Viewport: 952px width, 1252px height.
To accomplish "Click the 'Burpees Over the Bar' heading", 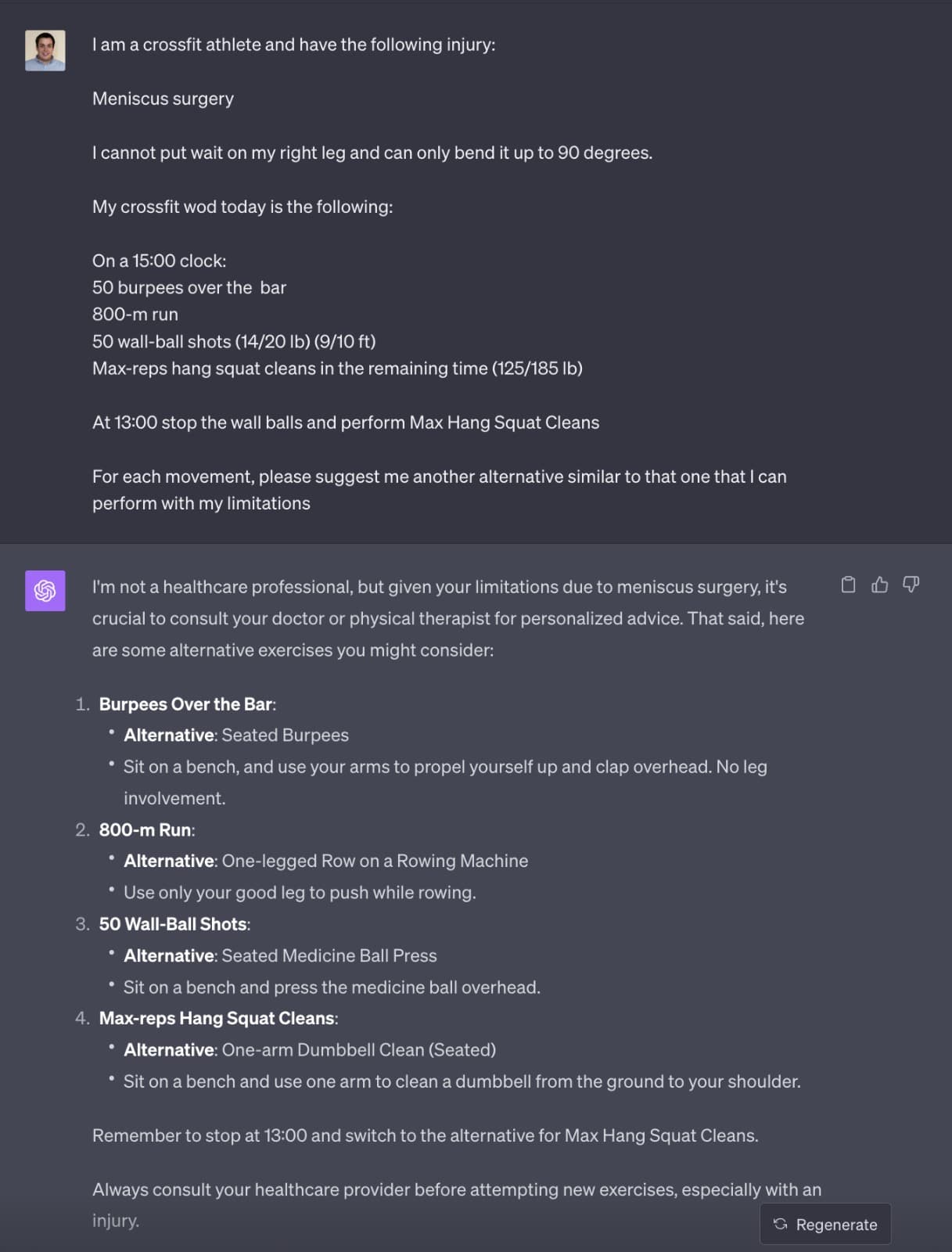I will 186,704.
